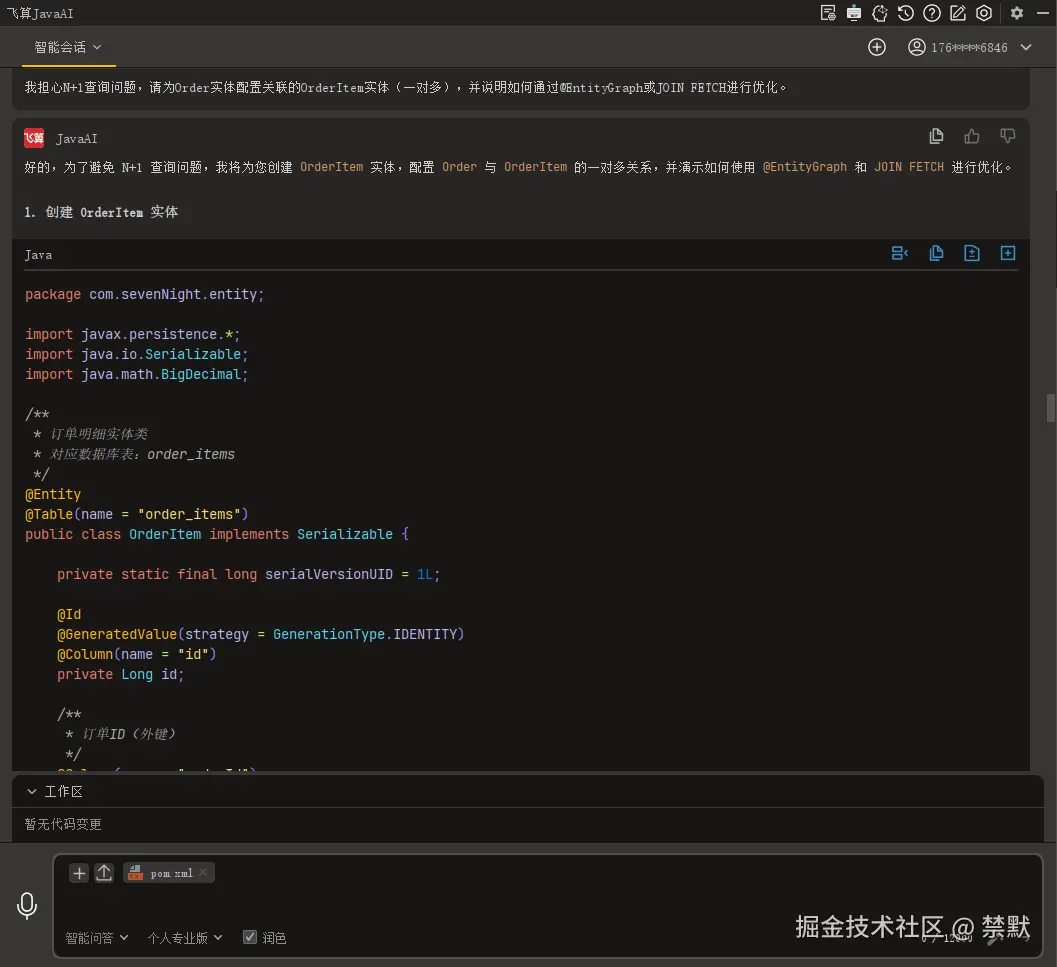Image resolution: width=1057 pixels, height=967 pixels.
Task: Open the settings gear icon
Action: [x=1017, y=13]
